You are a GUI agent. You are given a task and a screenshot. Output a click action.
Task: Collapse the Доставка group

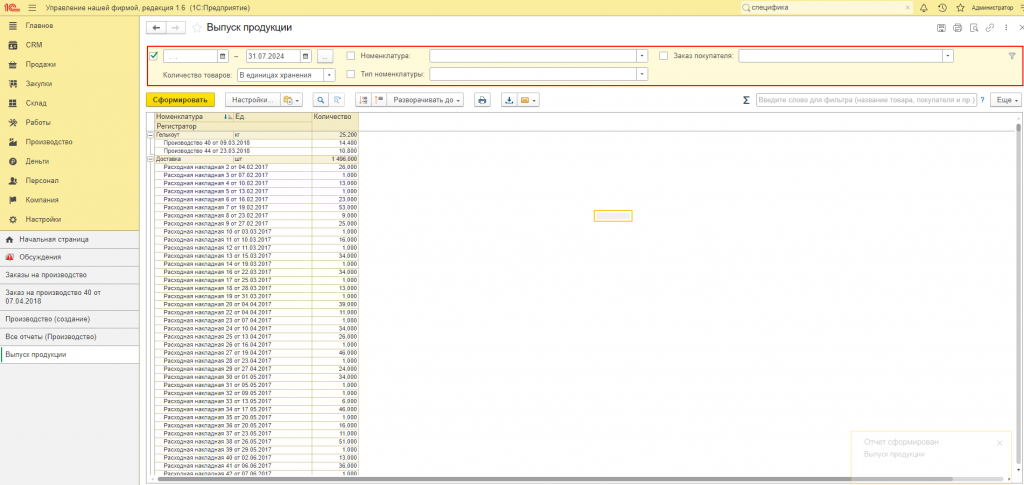[x=151, y=159]
